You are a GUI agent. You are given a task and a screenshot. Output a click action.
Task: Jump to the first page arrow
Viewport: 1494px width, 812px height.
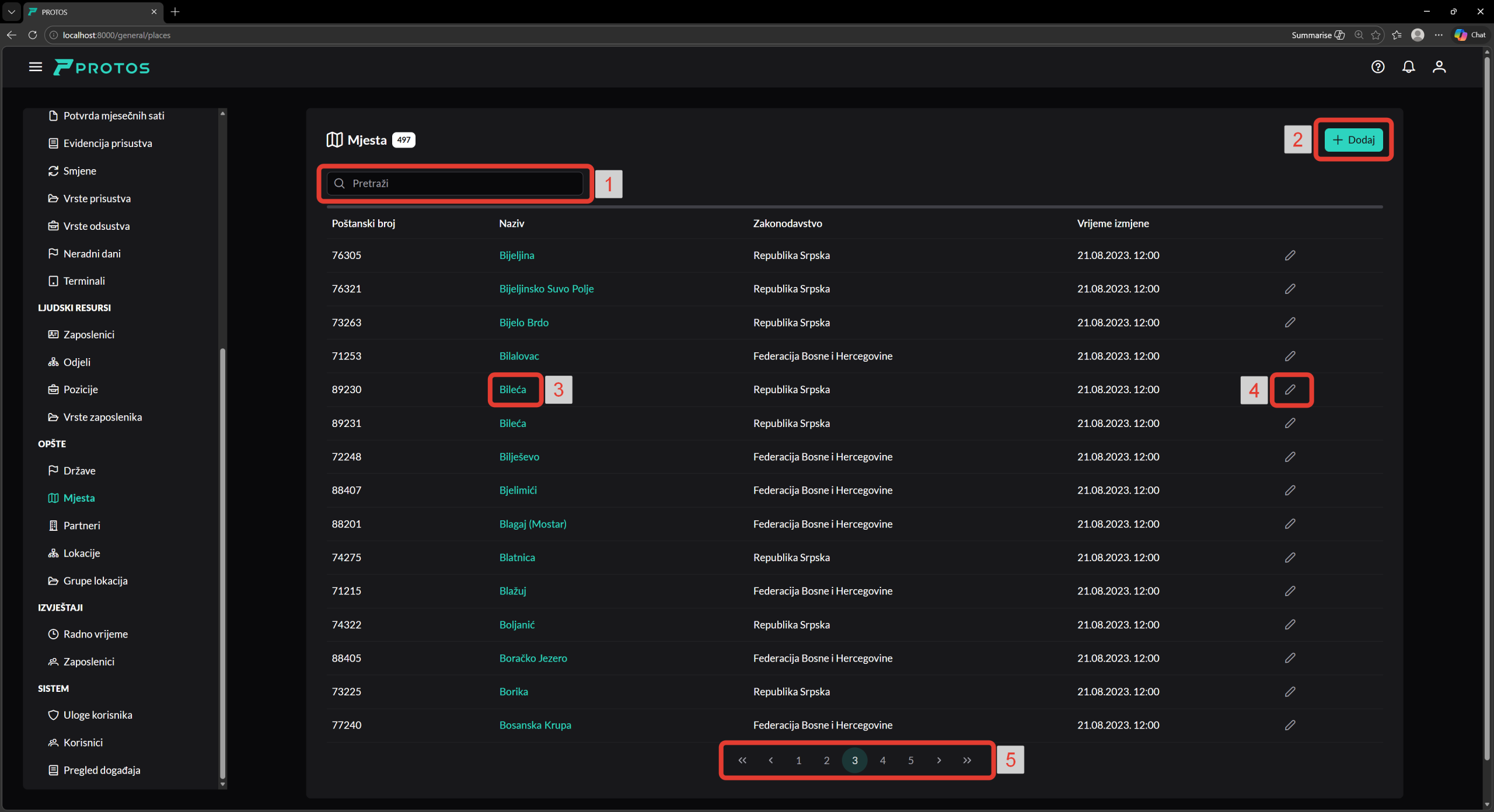tap(742, 760)
